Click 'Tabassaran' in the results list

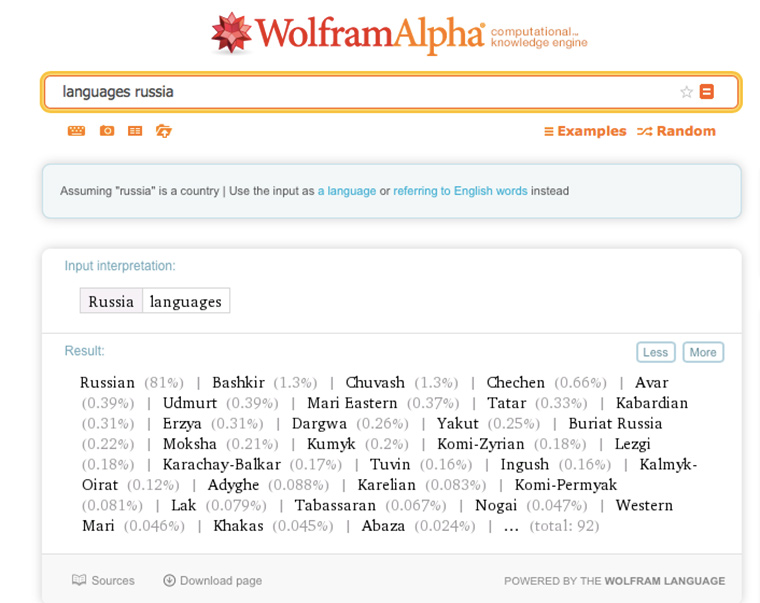pyautogui.click(x=335, y=505)
